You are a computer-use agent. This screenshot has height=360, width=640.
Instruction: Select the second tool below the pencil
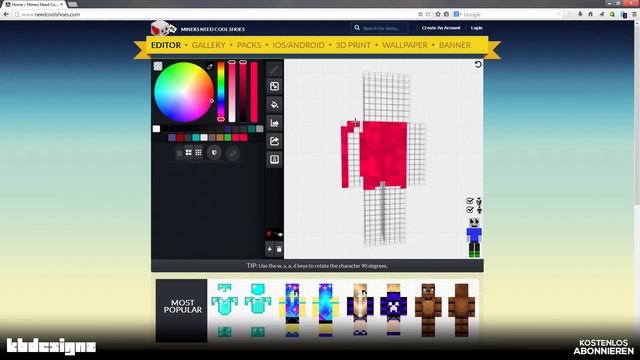pyautogui.click(x=274, y=87)
